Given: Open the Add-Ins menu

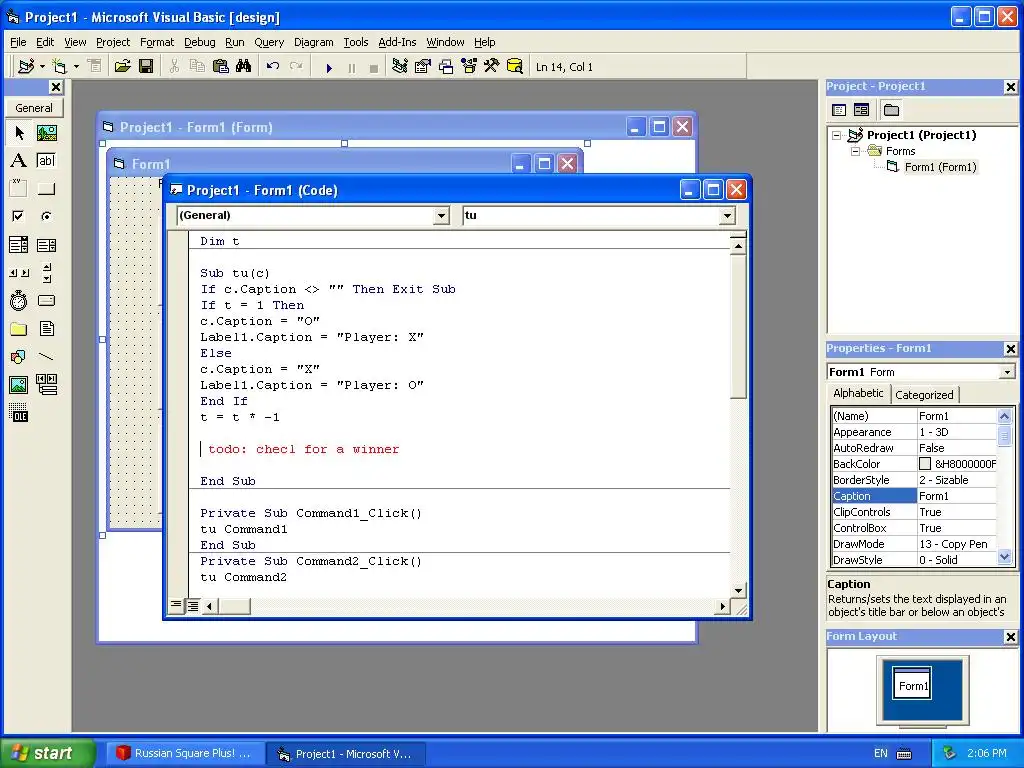Looking at the screenshot, I should pos(397,42).
